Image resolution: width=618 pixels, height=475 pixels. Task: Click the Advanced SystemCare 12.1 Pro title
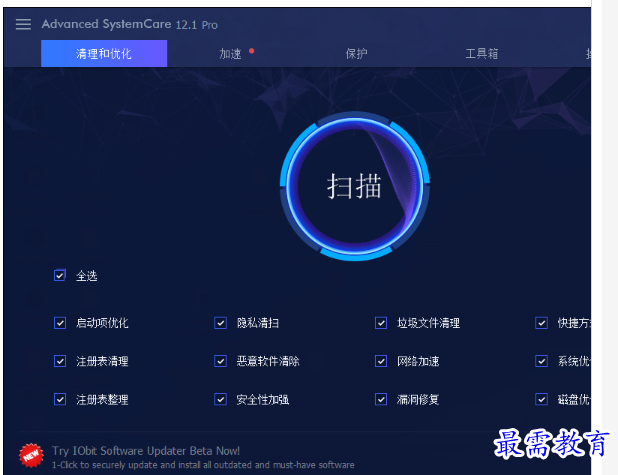click(130, 24)
